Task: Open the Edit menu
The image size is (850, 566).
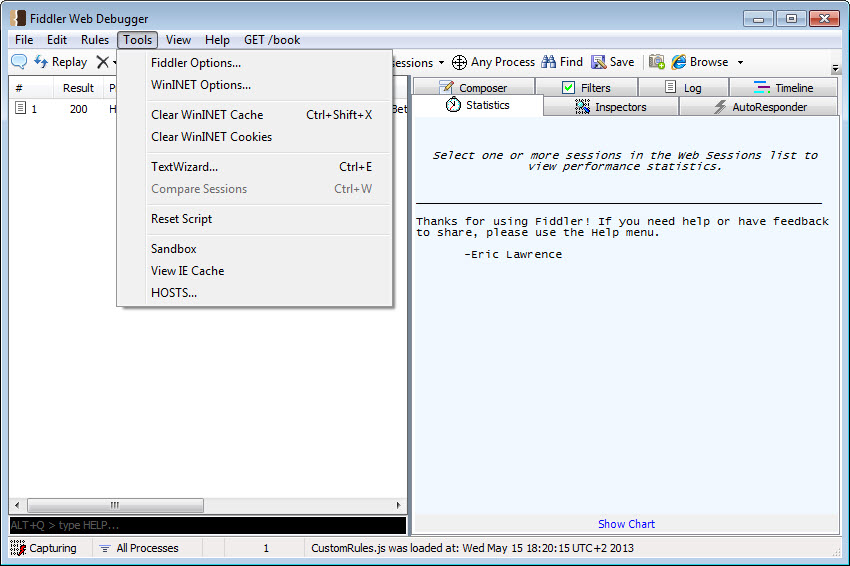Action: pos(57,40)
